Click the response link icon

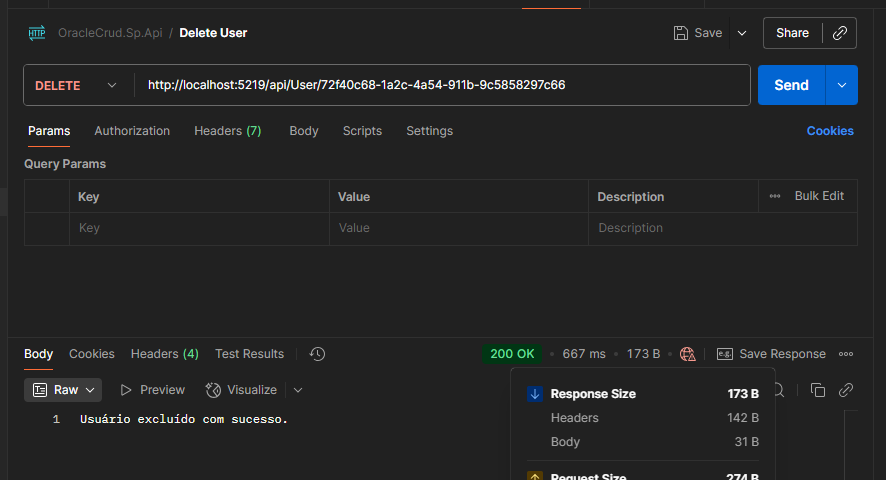pos(845,390)
